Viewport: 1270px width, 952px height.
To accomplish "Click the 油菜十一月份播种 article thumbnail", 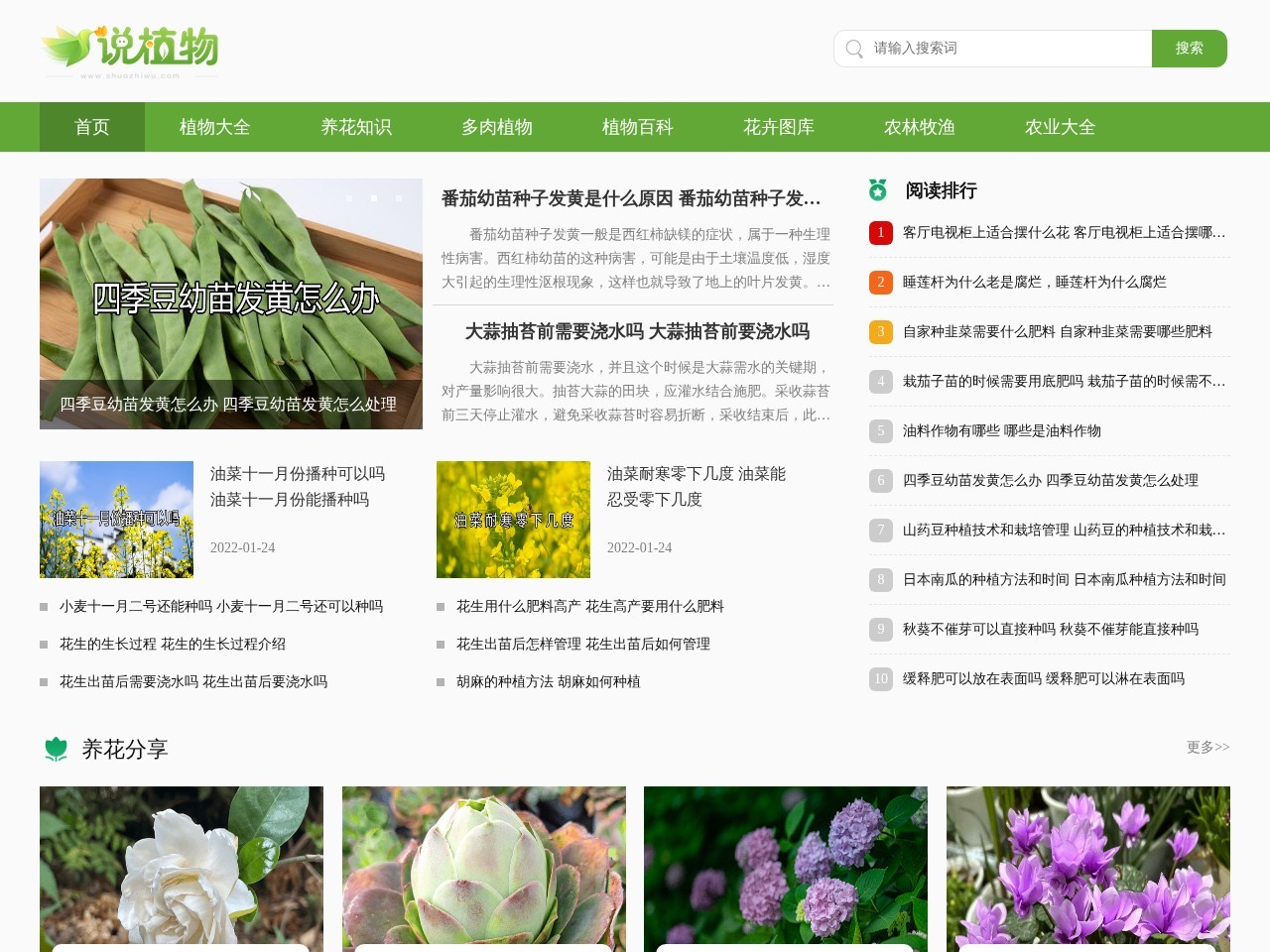I will tap(116, 519).
